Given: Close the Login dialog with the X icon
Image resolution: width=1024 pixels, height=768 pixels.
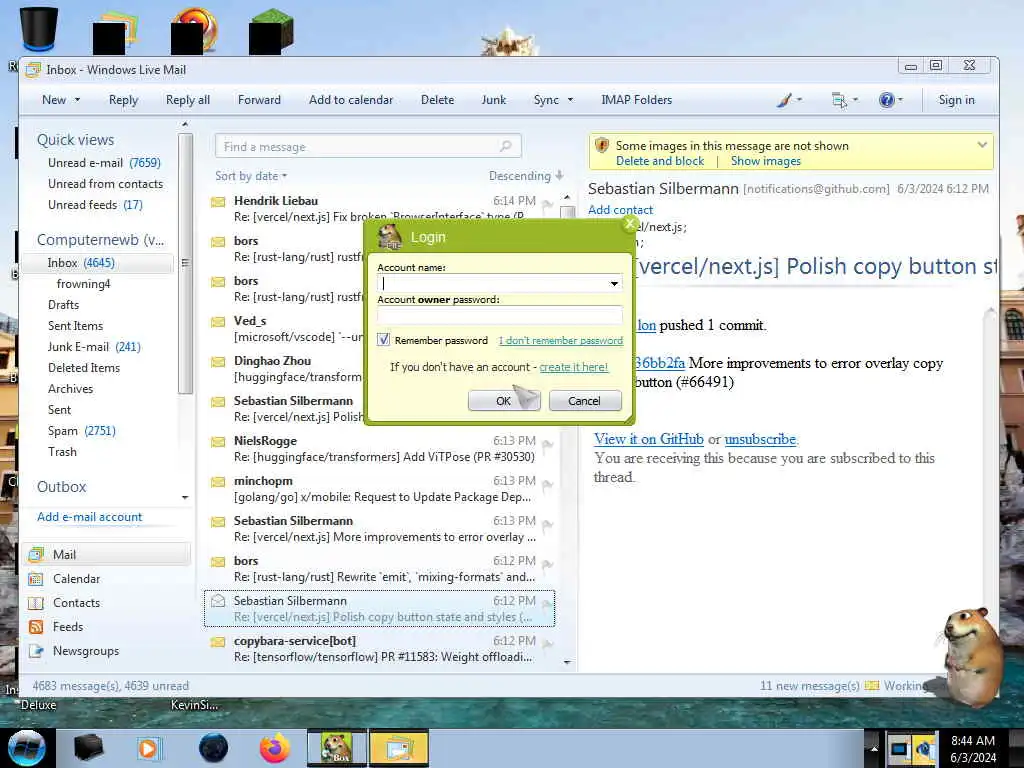Looking at the screenshot, I should 630,224.
